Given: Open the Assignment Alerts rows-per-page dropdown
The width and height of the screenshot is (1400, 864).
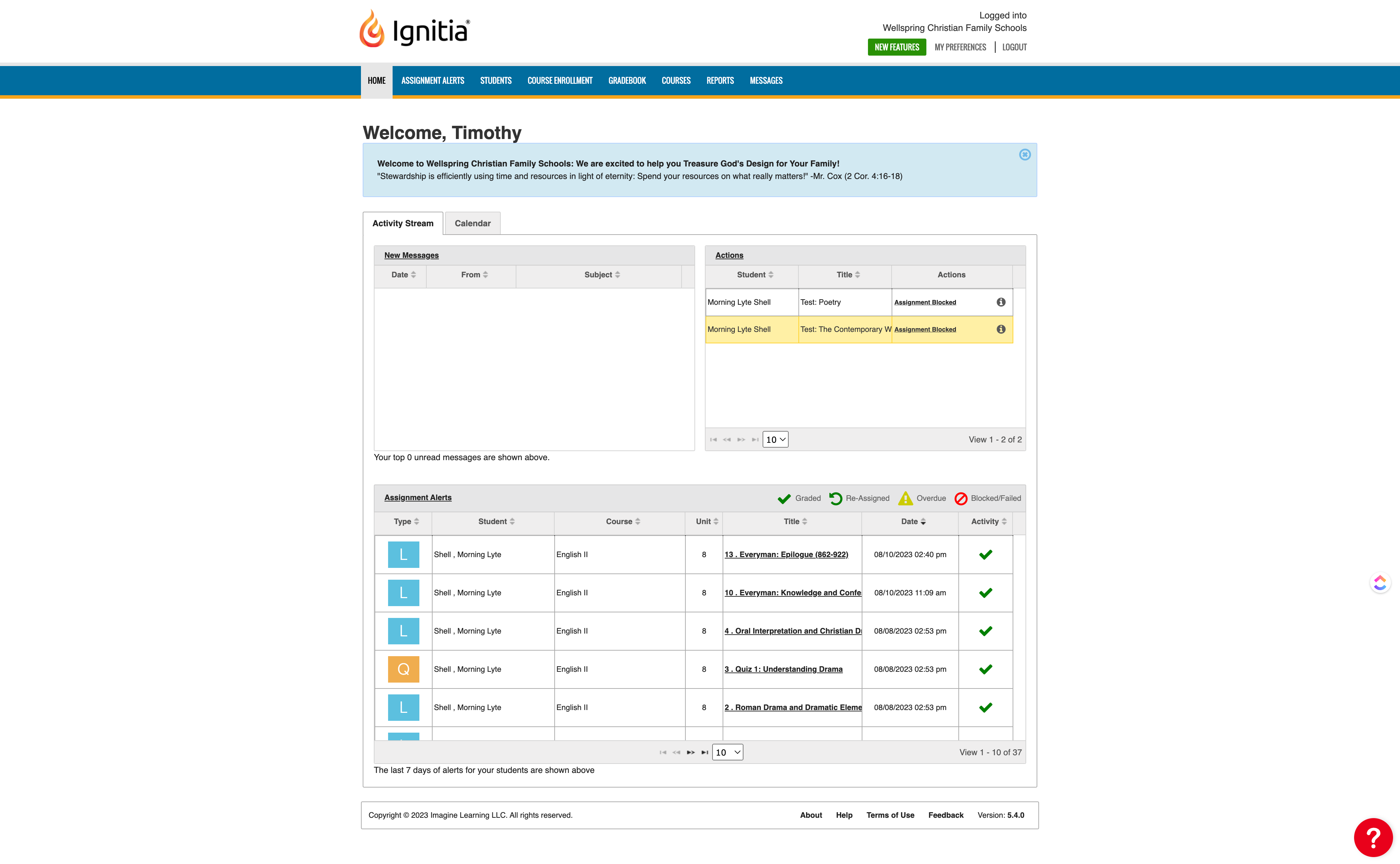Looking at the screenshot, I should [x=727, y=752].
